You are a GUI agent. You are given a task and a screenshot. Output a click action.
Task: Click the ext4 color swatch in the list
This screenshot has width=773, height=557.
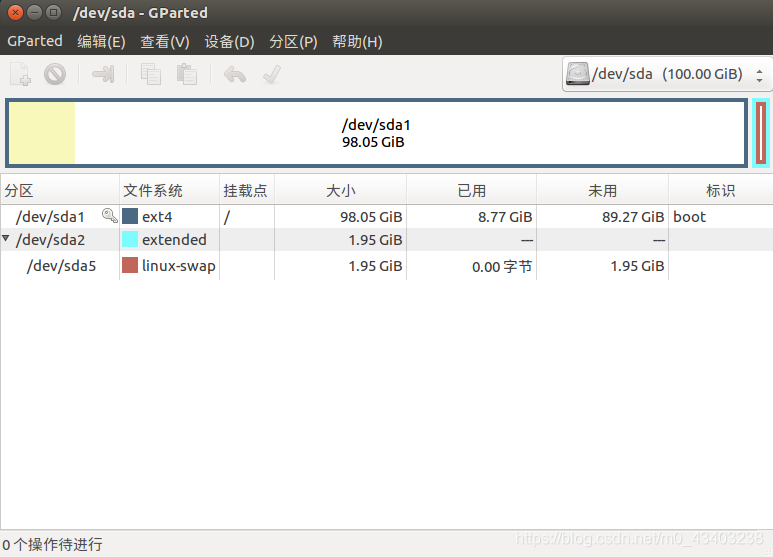tap(130, 216)
